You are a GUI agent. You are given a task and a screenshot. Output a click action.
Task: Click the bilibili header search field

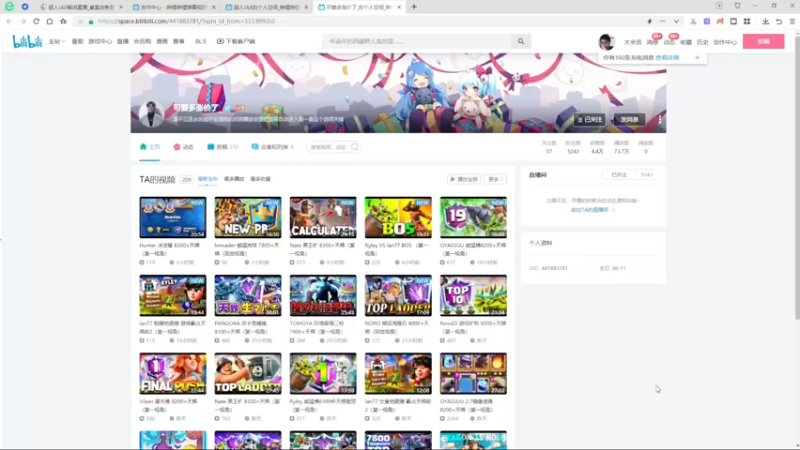coord(417,41)
